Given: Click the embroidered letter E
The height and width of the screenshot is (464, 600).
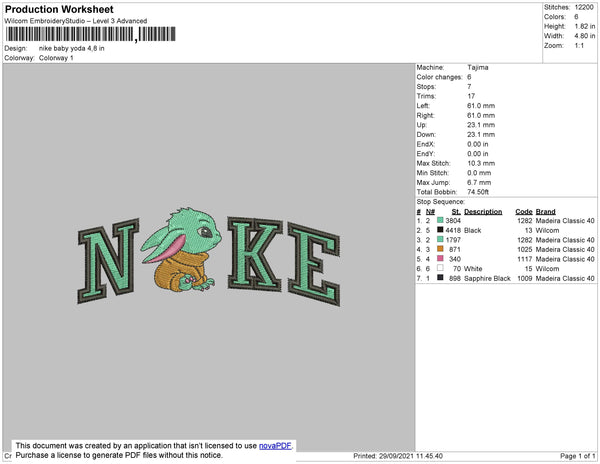Looking at the screenshot, I should point(314,264).
